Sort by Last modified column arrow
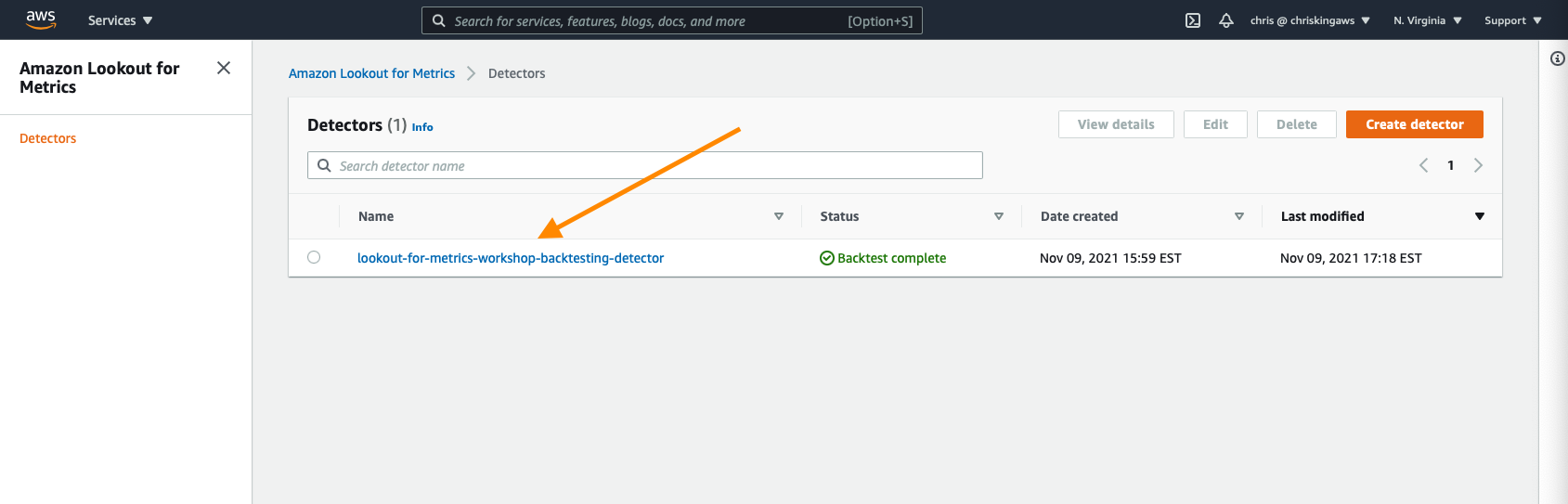Screen dimensions: 1568x504 pyautogui.click(x=1480, y=216)
